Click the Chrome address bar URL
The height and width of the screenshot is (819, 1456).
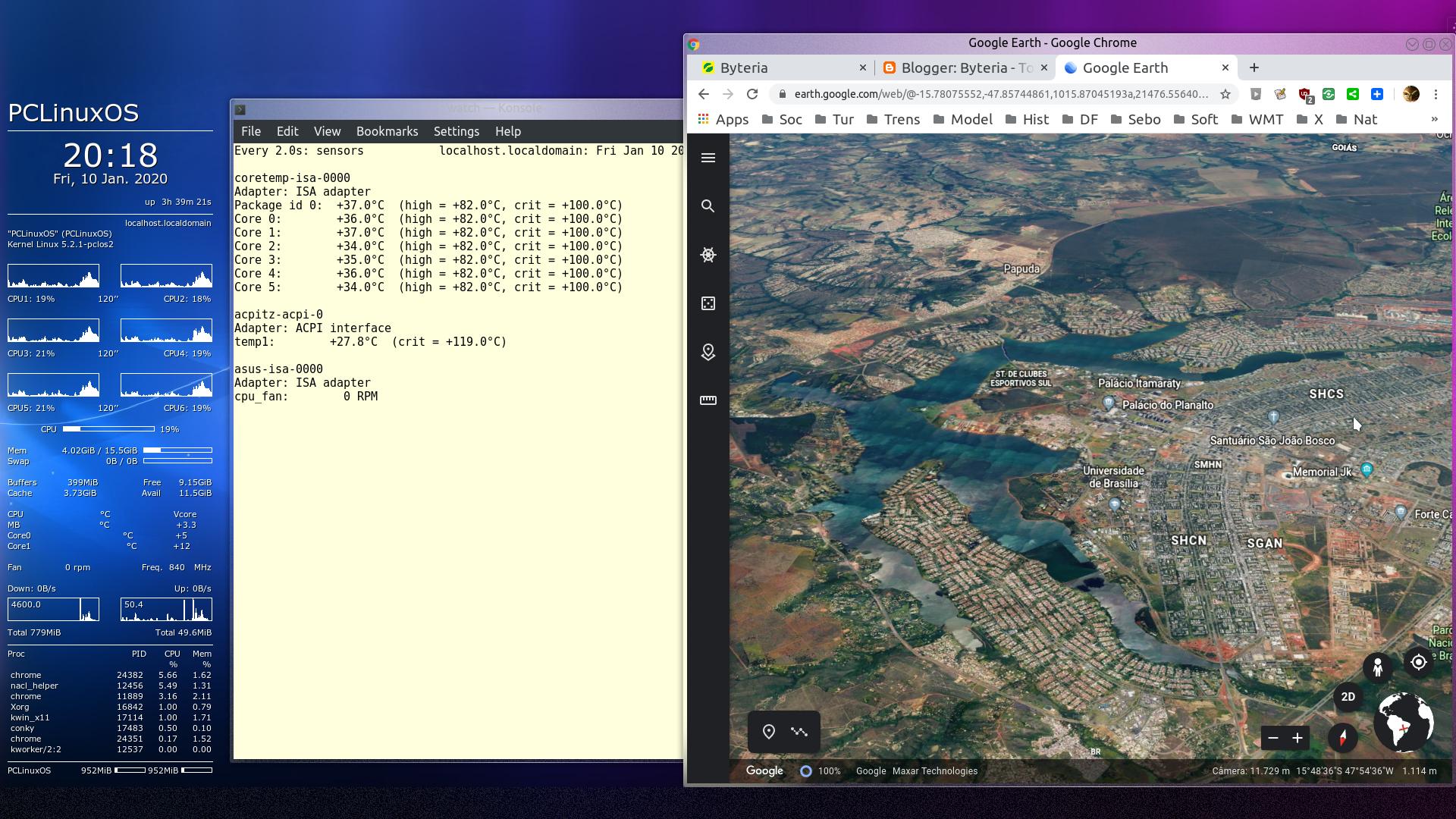pyautogui.click(x=1001, y=94)
